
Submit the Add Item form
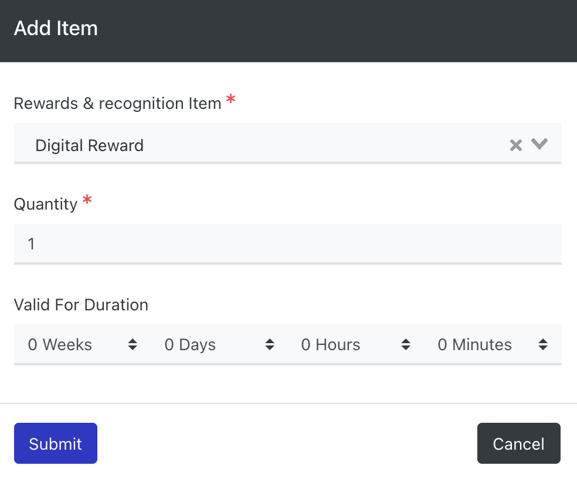(56, 443)
